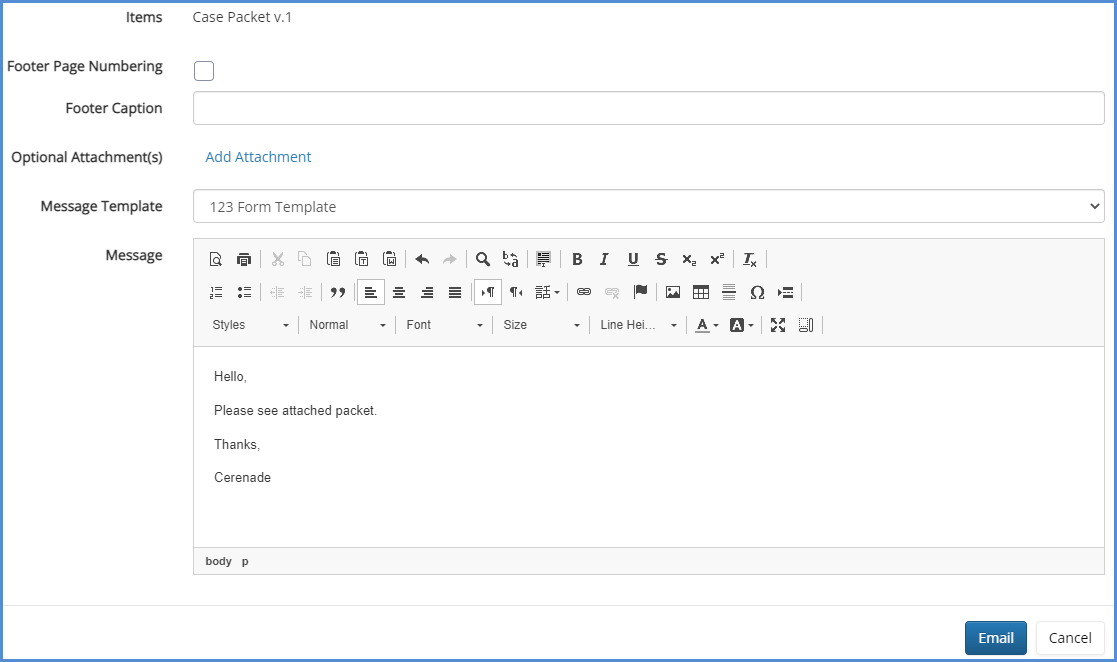Open the Size dropdown
This screenshot has width=1117, height=662.
point(541,325)
